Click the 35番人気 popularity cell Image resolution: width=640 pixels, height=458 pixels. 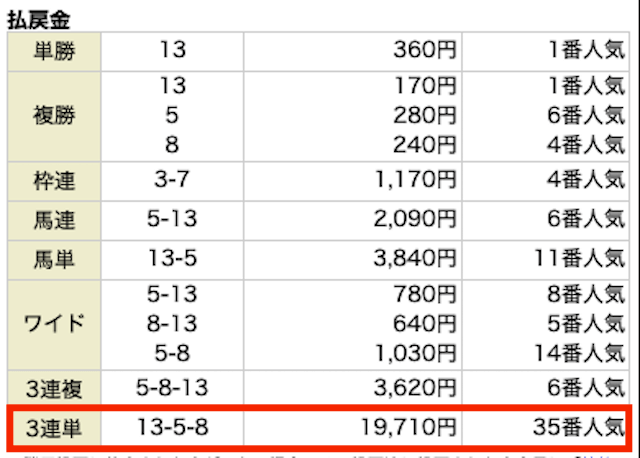(579, 427)
